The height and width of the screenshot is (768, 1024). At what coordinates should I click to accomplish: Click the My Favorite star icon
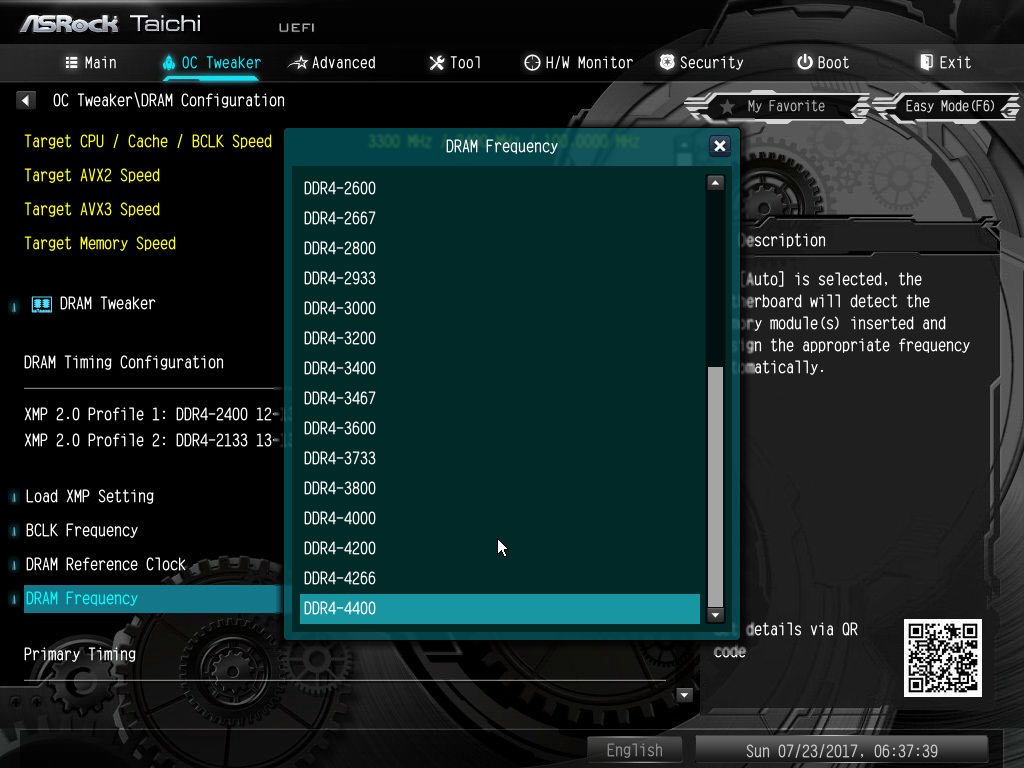click(728, 106)
